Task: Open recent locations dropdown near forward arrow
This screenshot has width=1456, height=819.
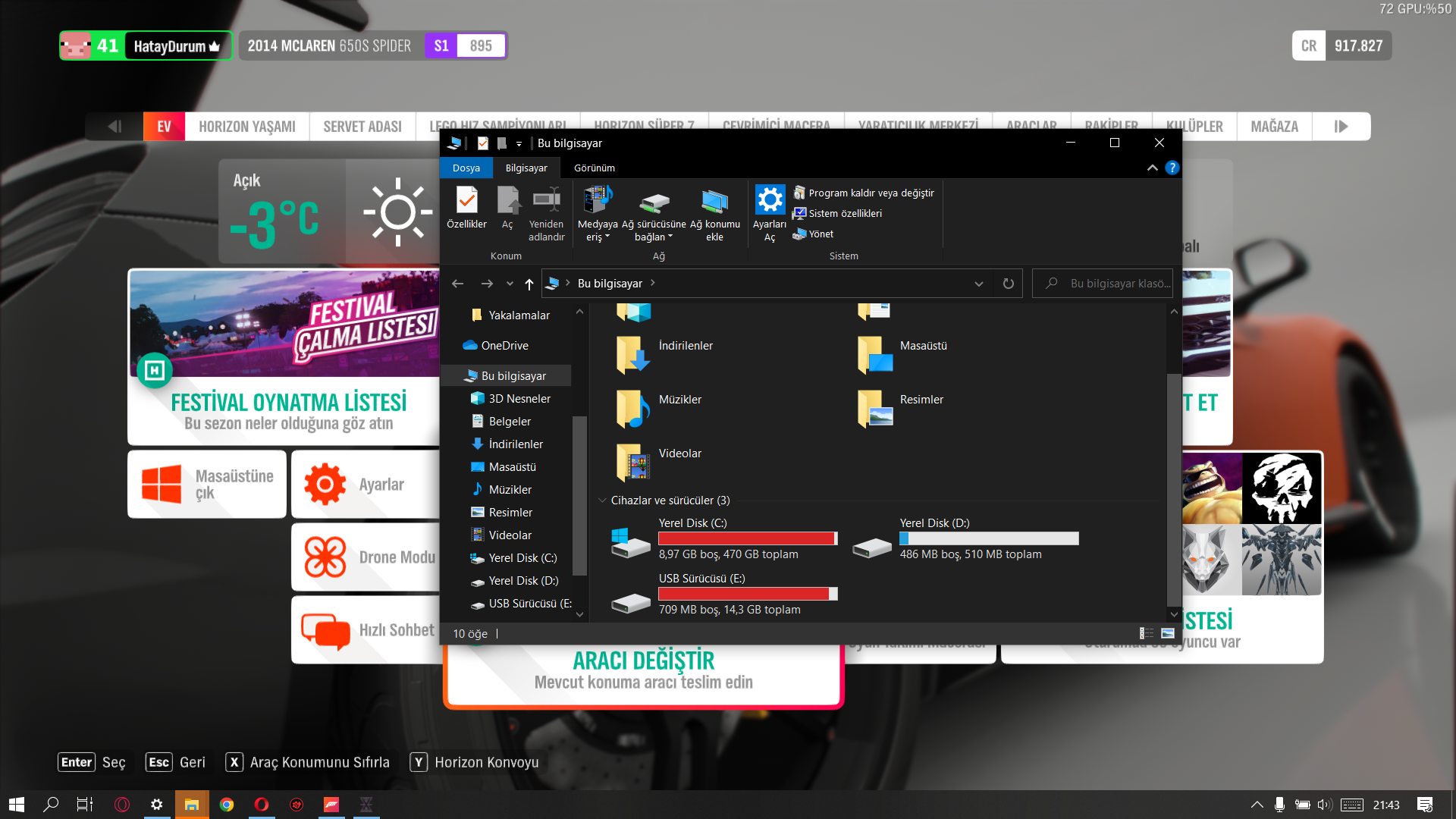Action: (510, 284)
